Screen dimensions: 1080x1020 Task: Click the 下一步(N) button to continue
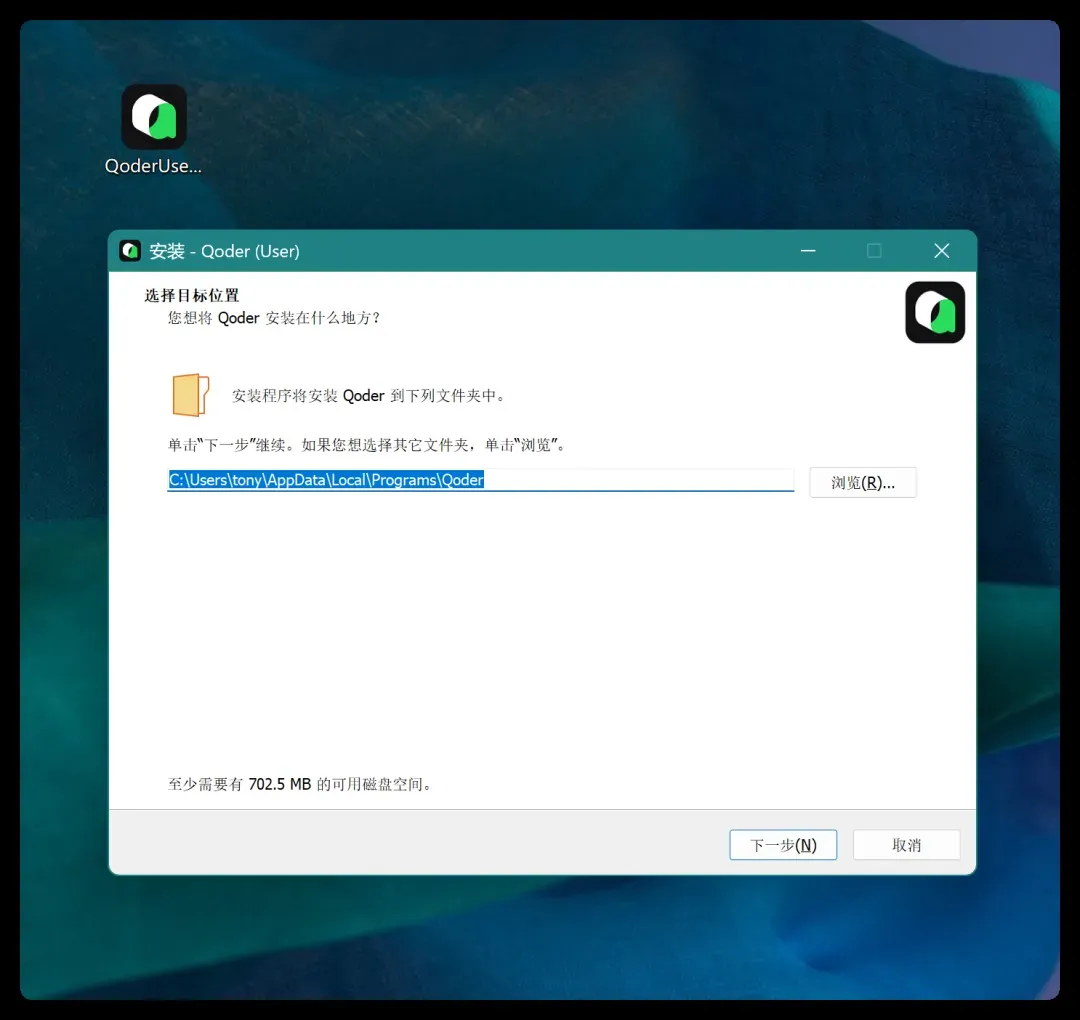pos(783,845)
